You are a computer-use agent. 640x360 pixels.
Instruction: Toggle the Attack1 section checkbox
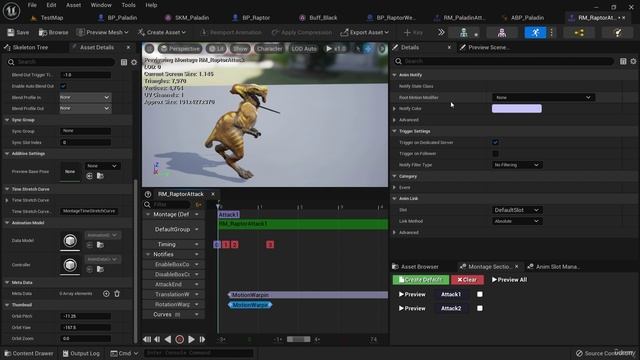[x=480, y=294]
